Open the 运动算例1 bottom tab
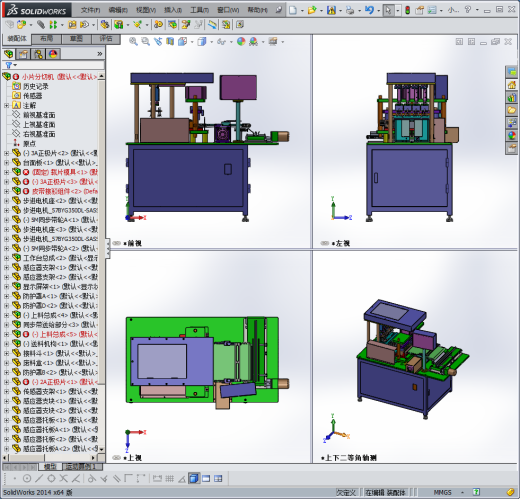The height and width of the screenshot is (499, 520). coord(80,467)
